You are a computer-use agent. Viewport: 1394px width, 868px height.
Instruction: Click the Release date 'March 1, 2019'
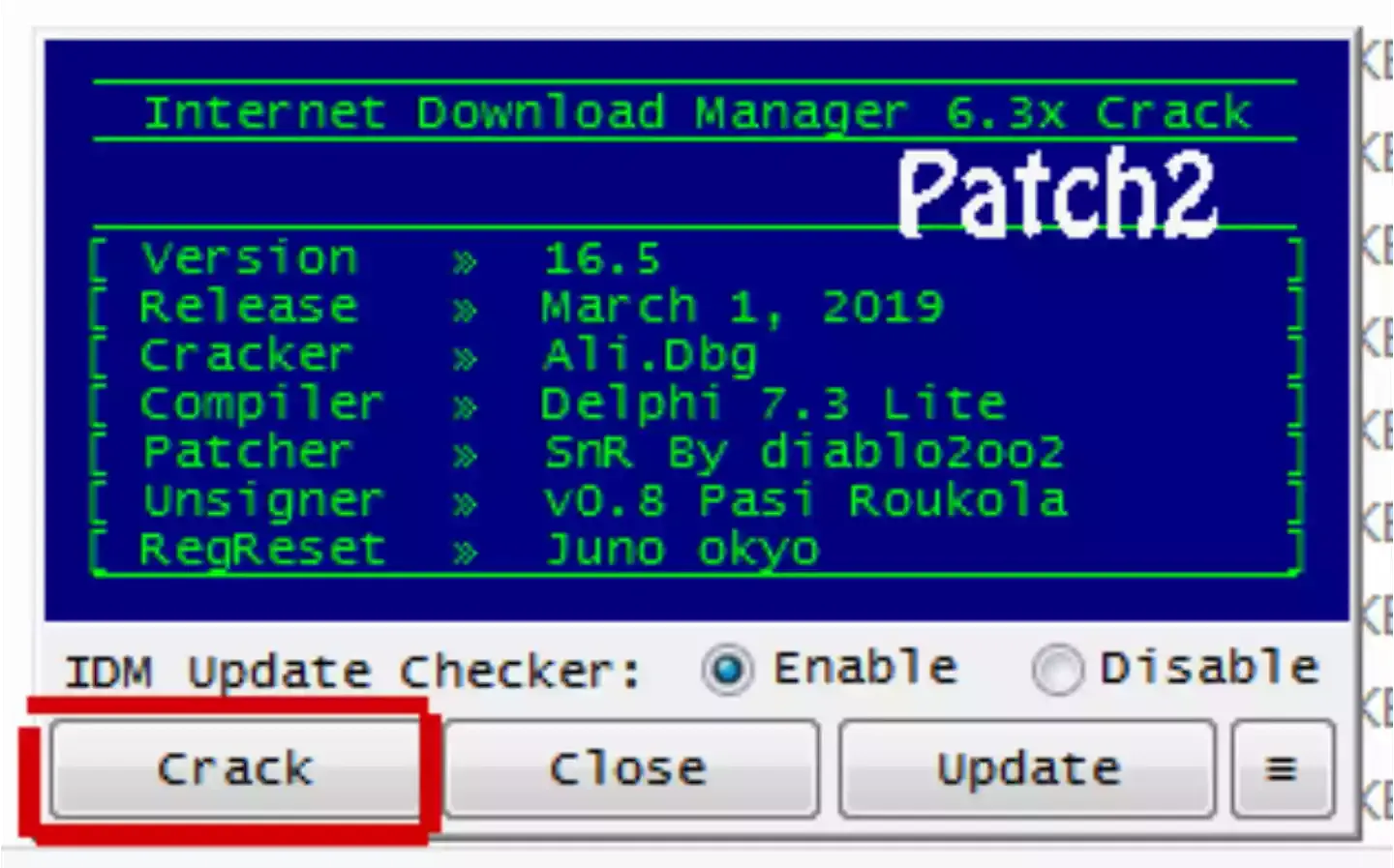(742, 308)
